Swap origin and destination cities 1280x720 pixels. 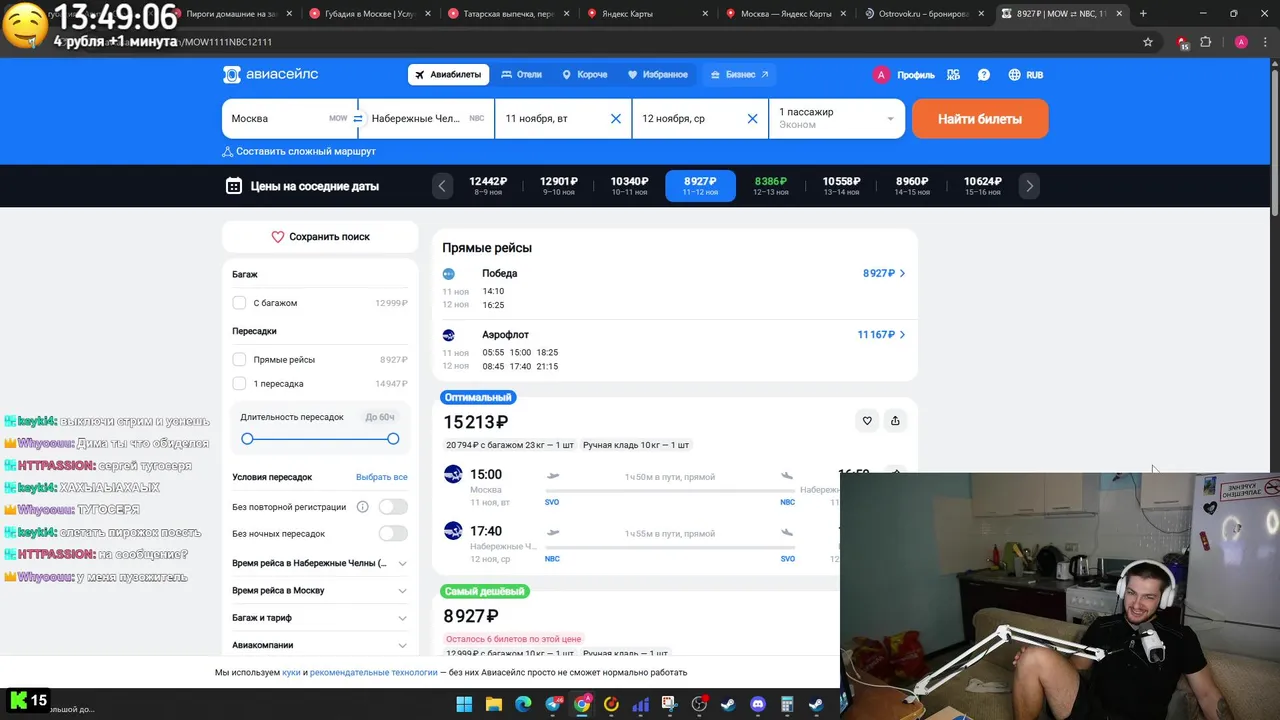358,118
